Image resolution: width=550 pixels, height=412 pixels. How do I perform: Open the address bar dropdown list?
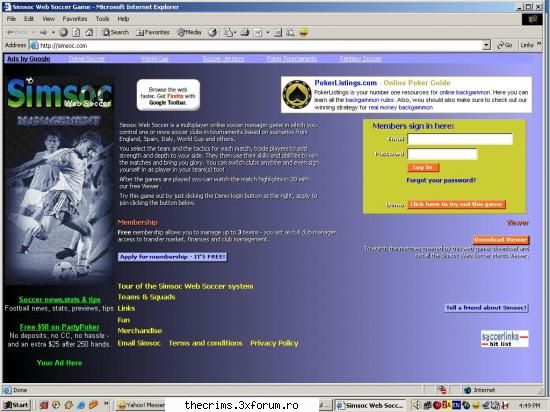tap(486, 45)
